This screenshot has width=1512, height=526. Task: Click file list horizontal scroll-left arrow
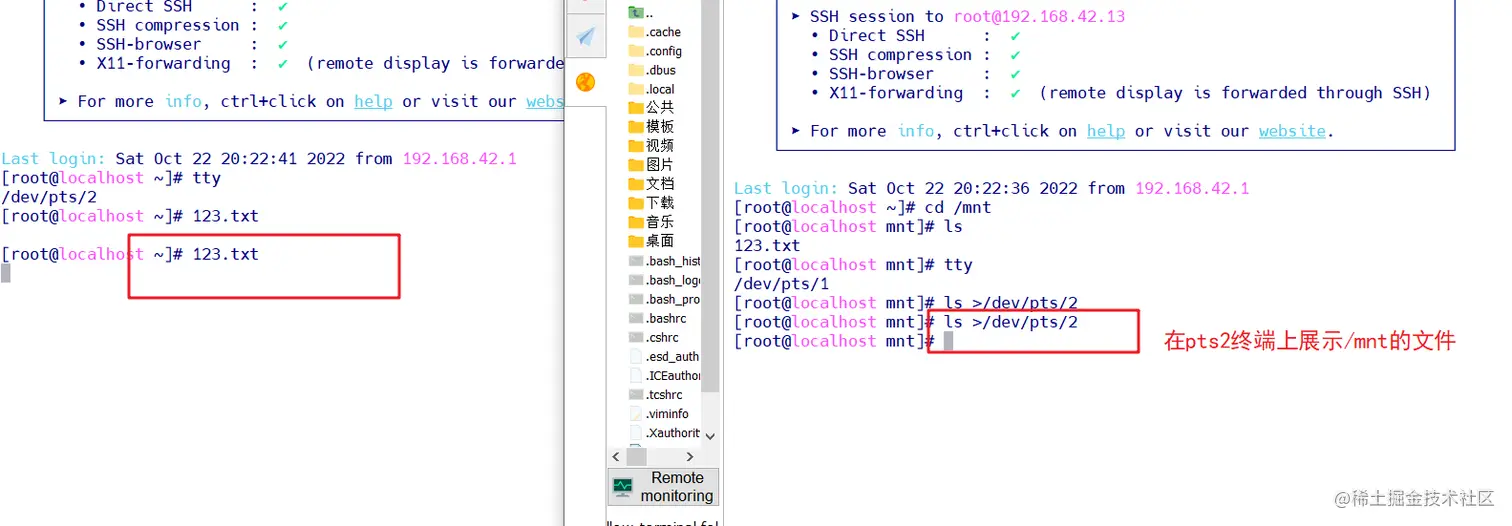point(616,456)
